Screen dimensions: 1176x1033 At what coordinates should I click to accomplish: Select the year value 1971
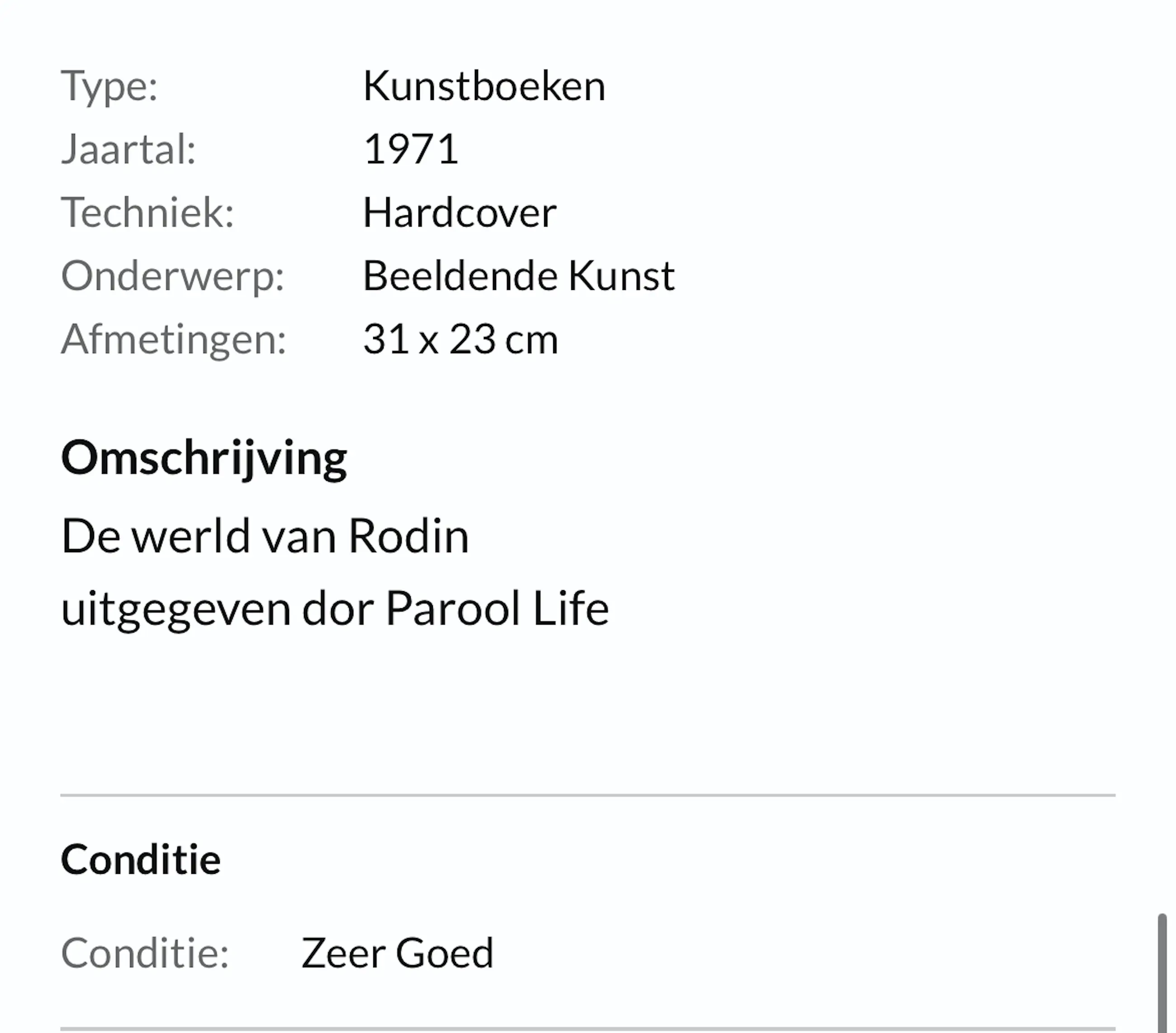point(411,150)
